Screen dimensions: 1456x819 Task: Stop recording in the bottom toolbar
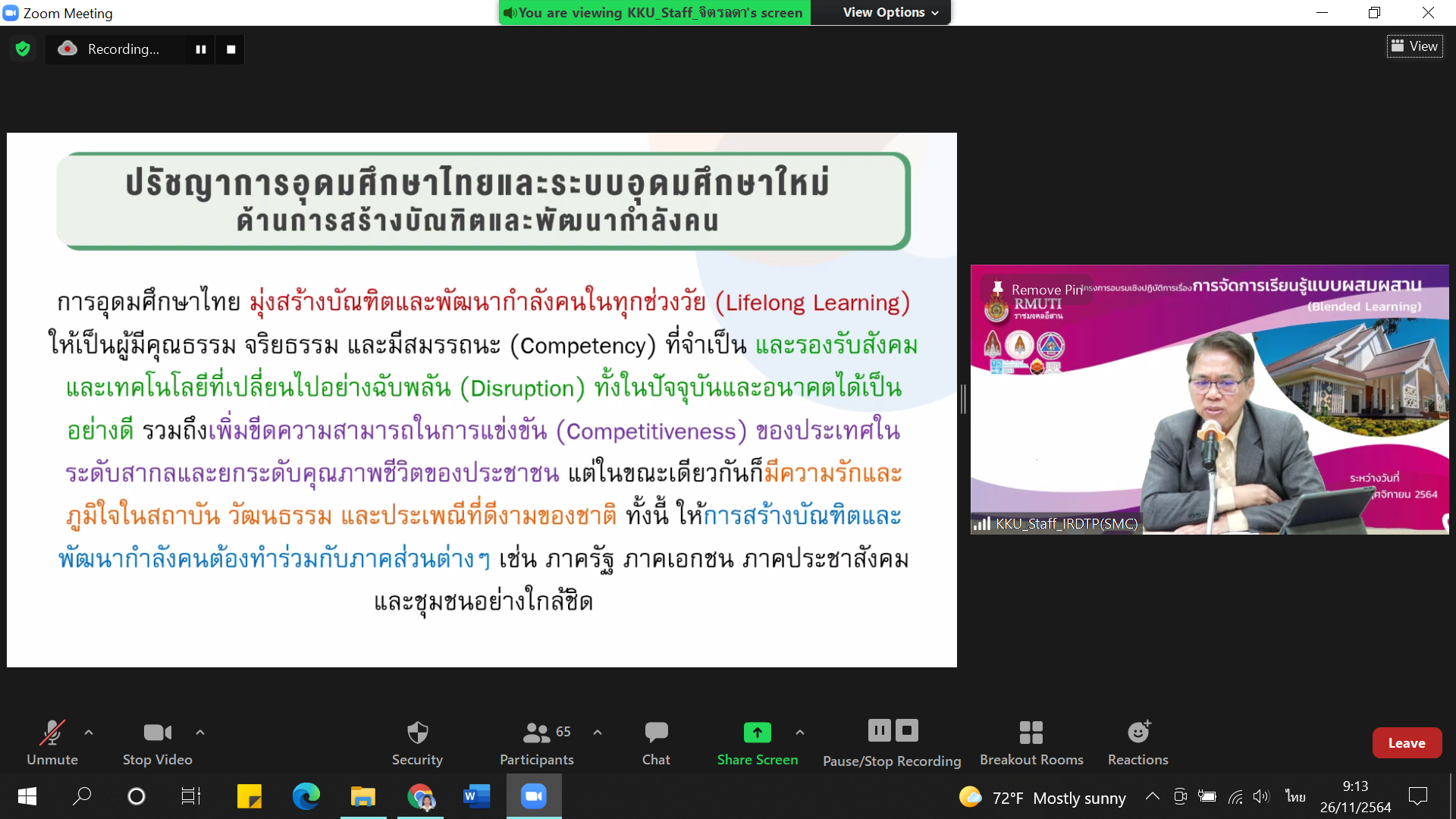(907, 730)
